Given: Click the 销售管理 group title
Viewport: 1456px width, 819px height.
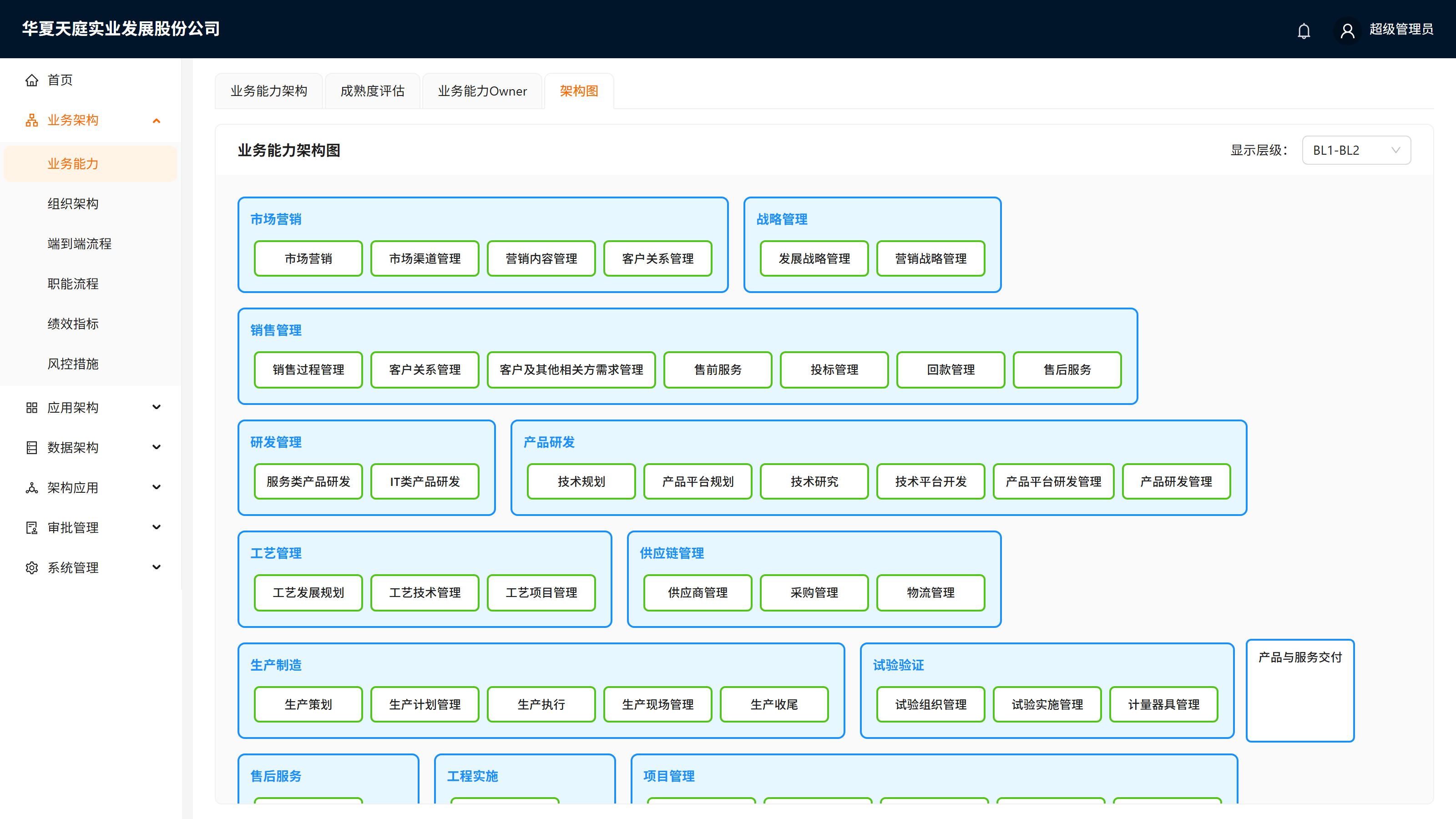Looking at the screenshot, I should click(x=276, y=331).
